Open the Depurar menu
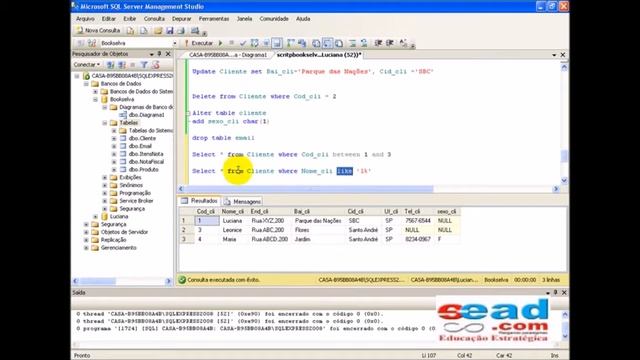 pos(181,19)
